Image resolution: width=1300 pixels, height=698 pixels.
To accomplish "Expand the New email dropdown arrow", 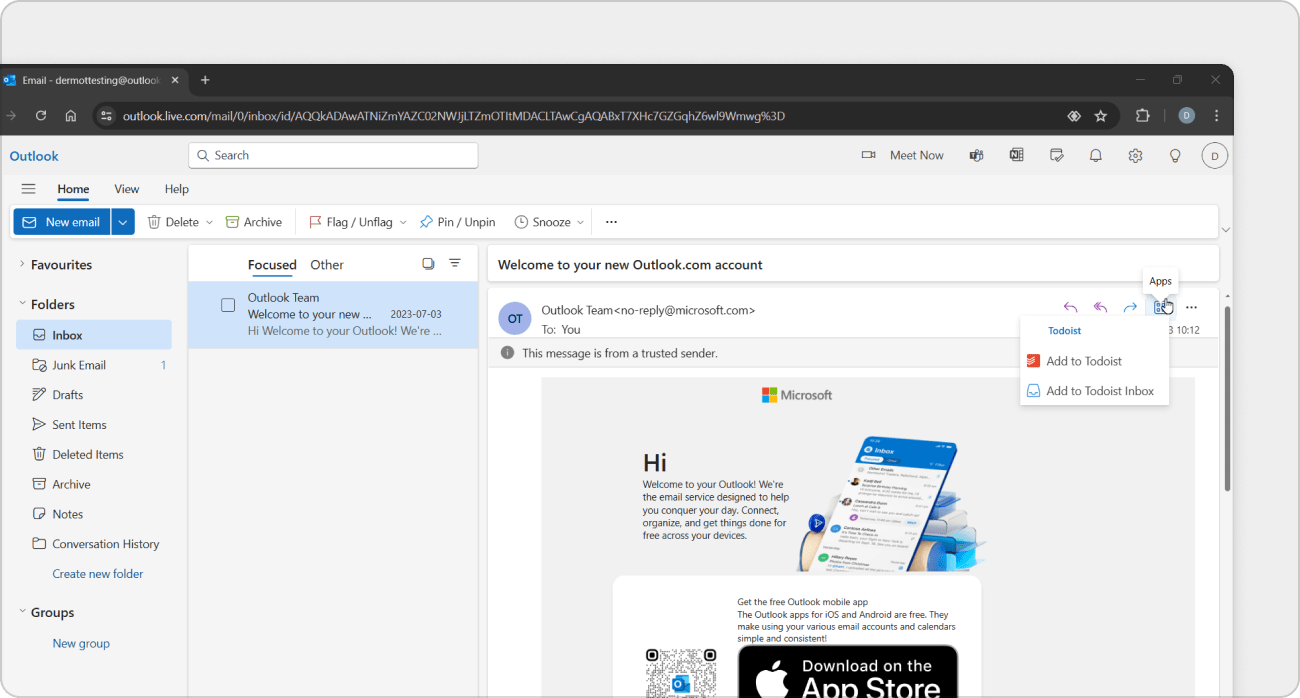I will (x=123, y=222).
